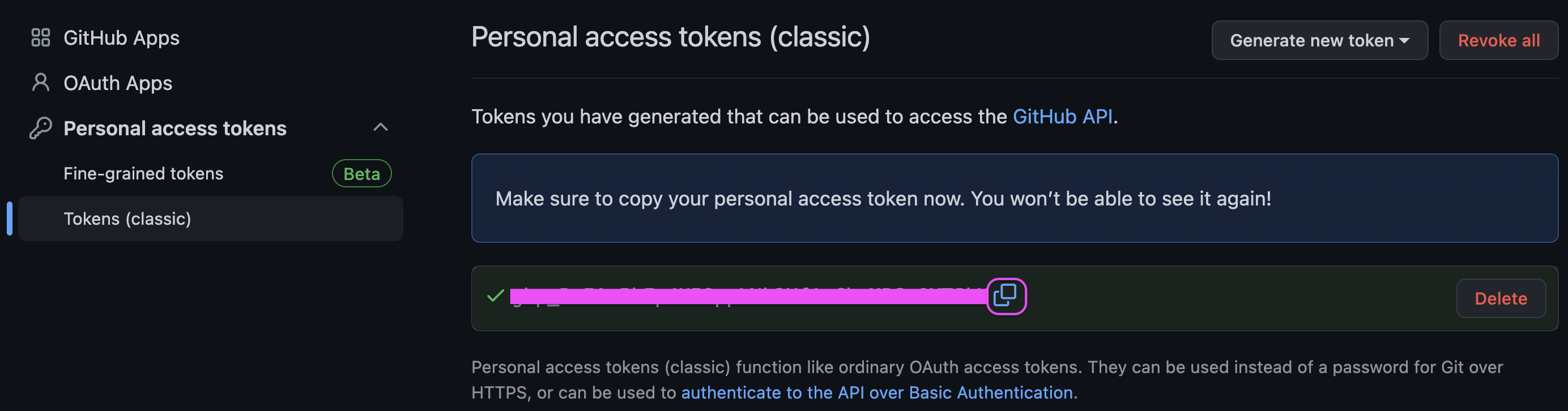This screenshot has width=1568, height=411.
Task: Delete the newly generated token
Action: (1501, 298)
